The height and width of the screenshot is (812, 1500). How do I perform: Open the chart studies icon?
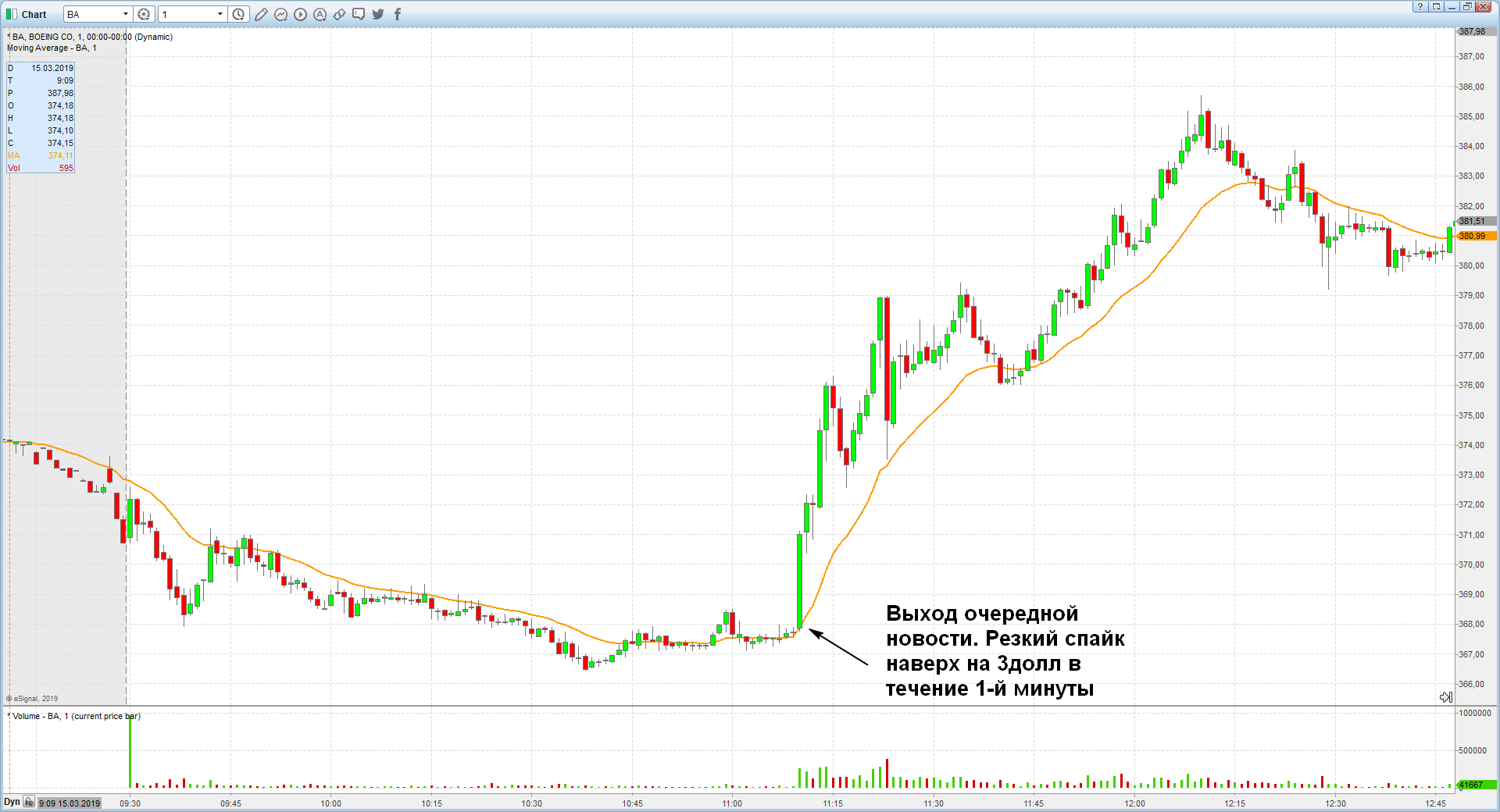(280, 14)
